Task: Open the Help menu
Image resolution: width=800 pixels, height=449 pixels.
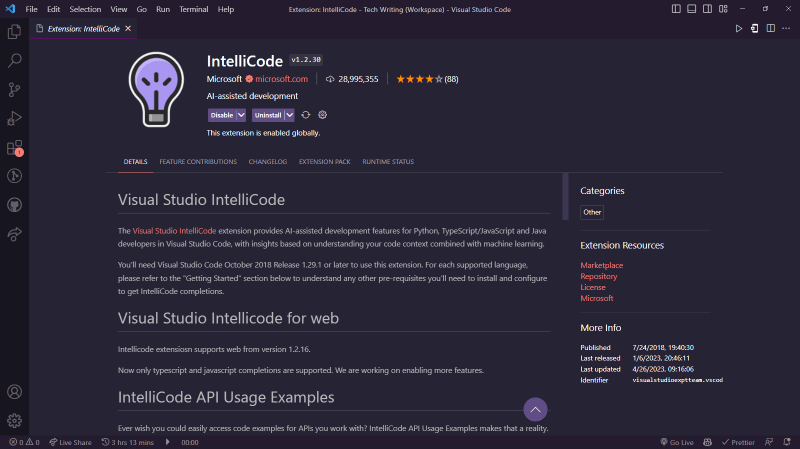Action: 226,9
